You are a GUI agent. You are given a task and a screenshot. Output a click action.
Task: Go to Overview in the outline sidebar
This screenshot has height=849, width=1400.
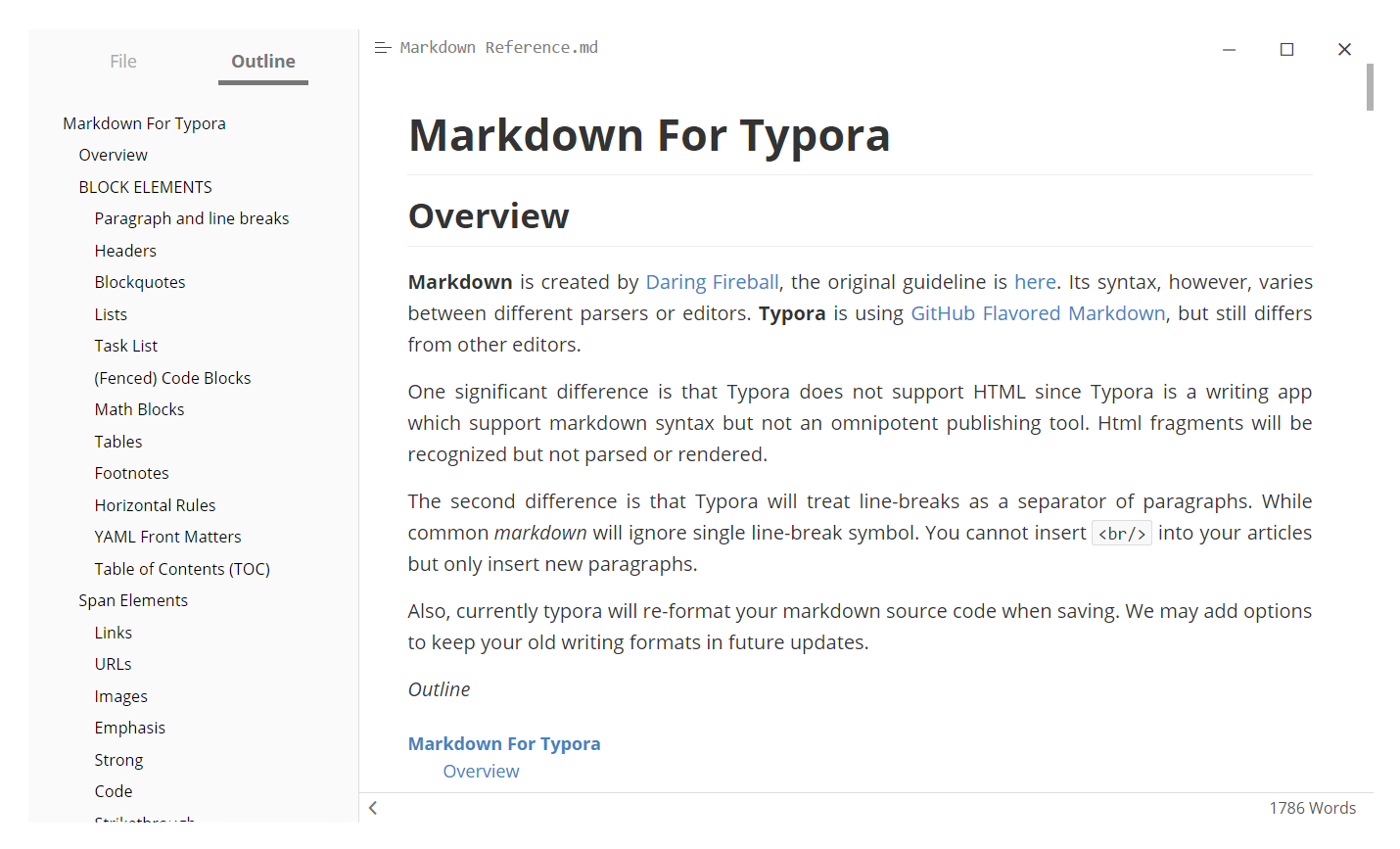pyautogui.click(x=114, y=155)
